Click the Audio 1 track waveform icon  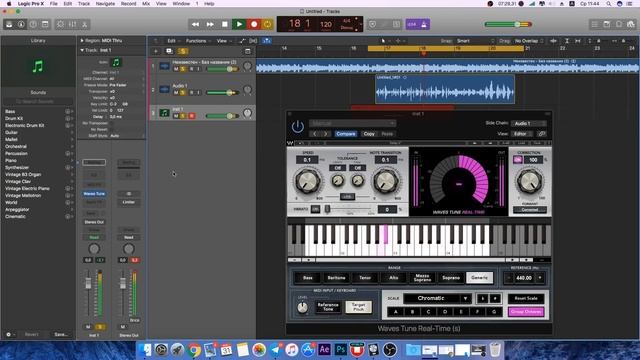(164, 89)
